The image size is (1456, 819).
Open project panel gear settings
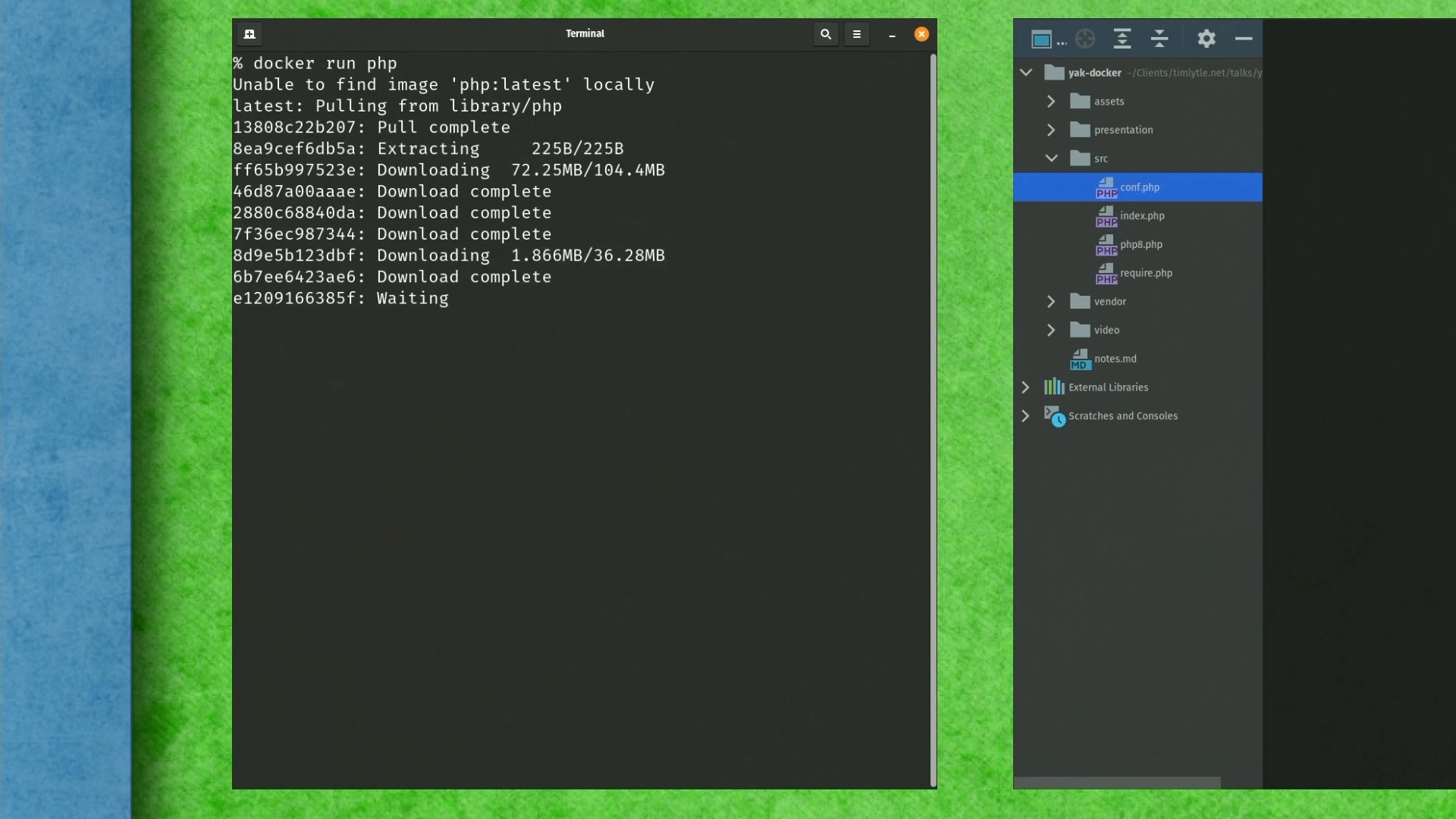click(1207, 39)
